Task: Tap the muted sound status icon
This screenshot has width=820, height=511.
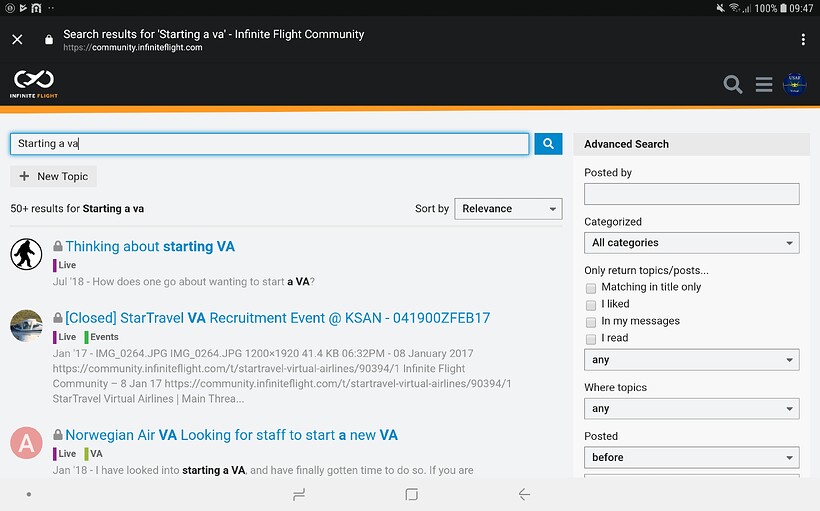Action: coord(721,8)
